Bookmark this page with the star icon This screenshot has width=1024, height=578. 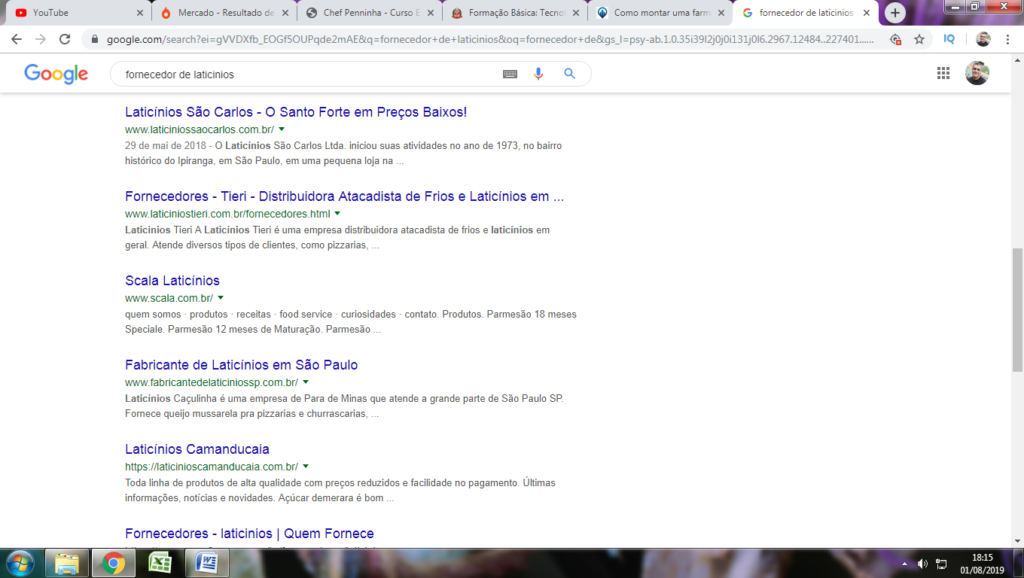920,39
